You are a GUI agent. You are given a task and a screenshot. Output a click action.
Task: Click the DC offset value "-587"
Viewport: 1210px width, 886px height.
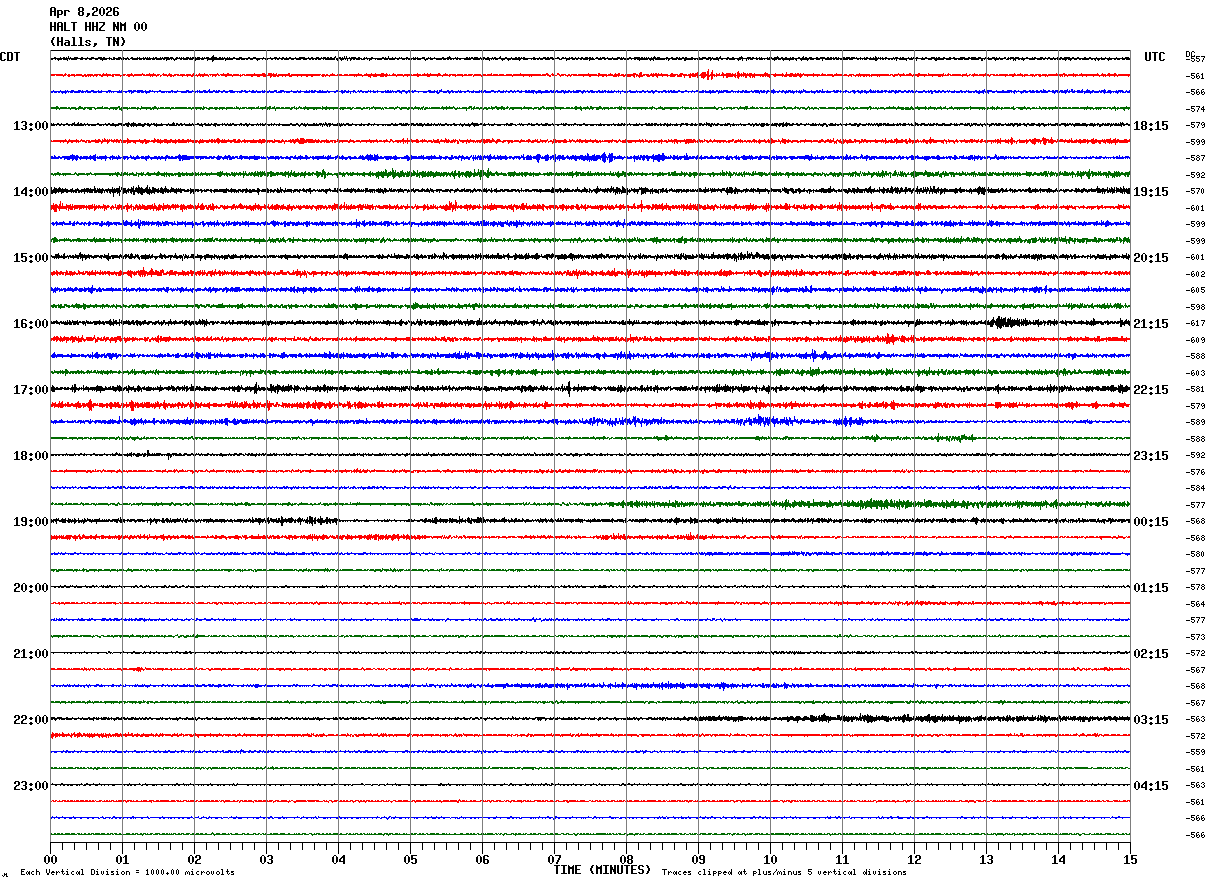(1195, 159)
